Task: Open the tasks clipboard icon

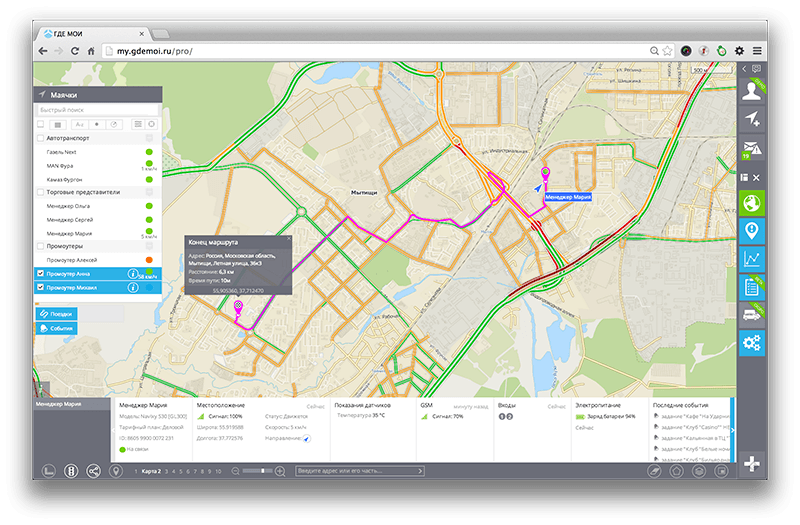Action: pyautogui.click(x=752, y=287)
